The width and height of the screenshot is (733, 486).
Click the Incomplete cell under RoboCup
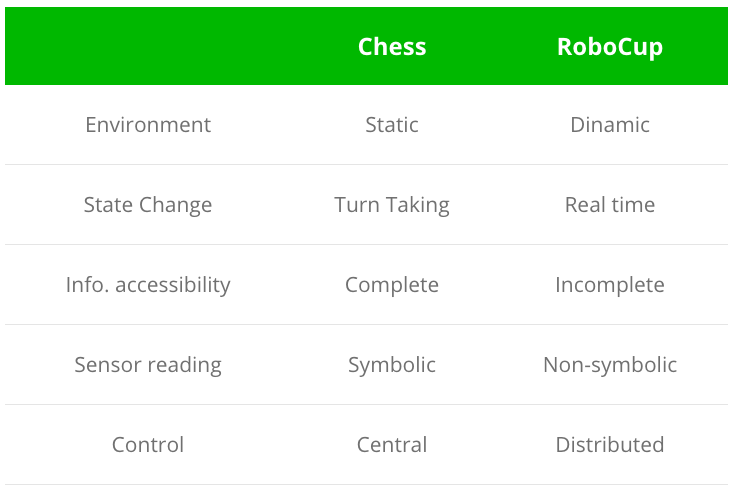[610, 285]
